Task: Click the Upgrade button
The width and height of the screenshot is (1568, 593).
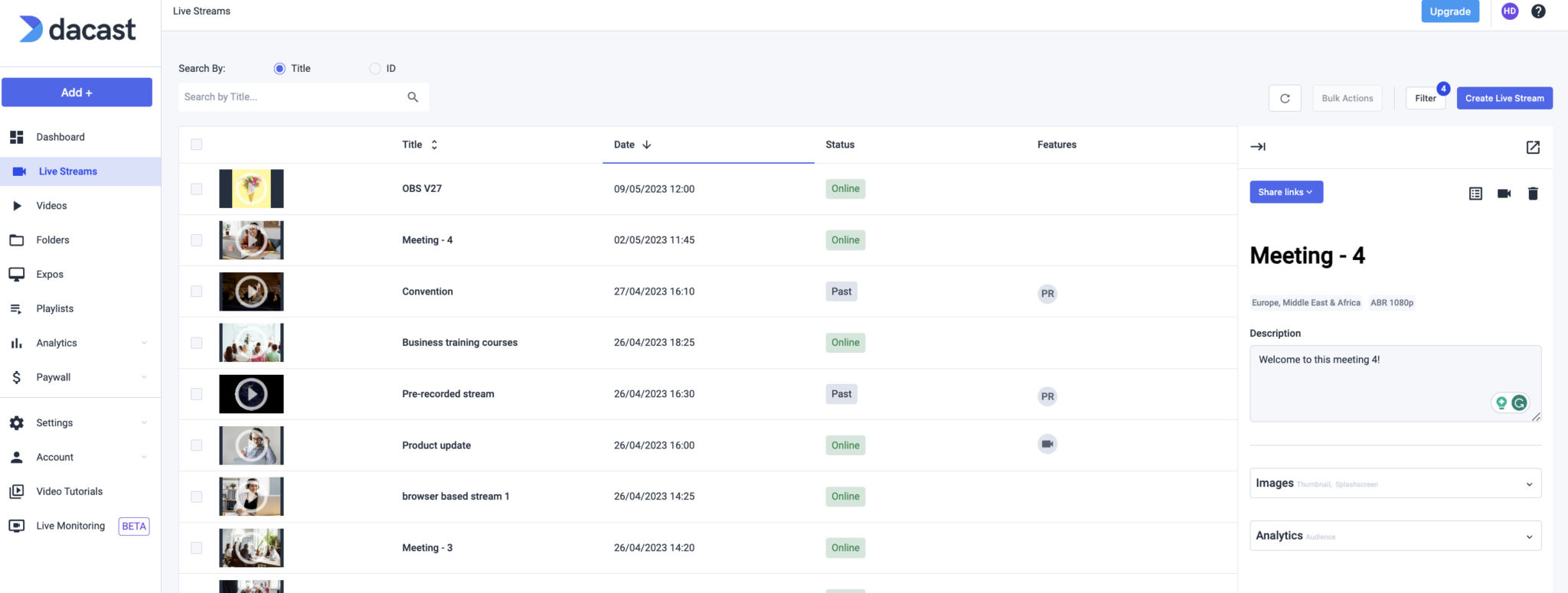Action: 1449,11
